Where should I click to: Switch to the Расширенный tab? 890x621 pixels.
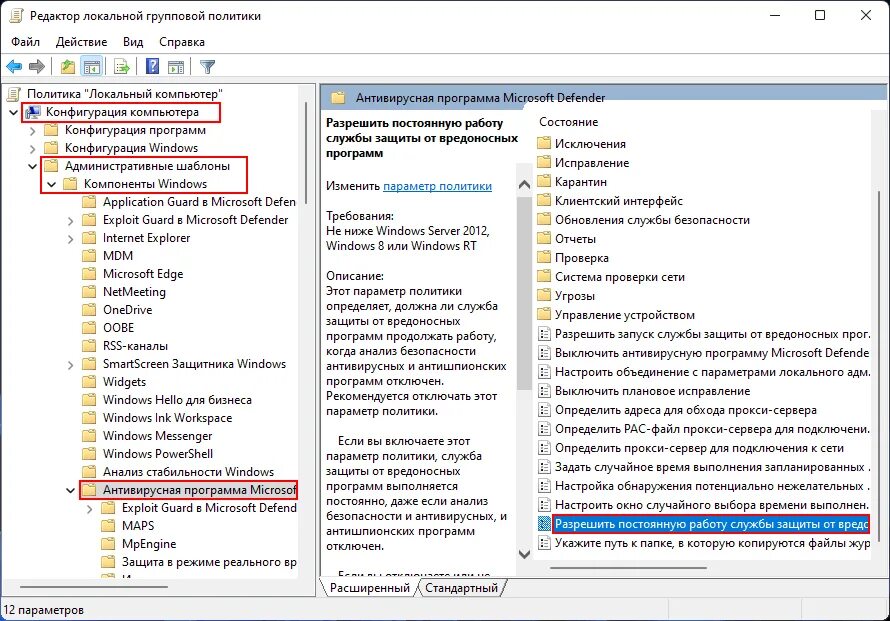370,588
